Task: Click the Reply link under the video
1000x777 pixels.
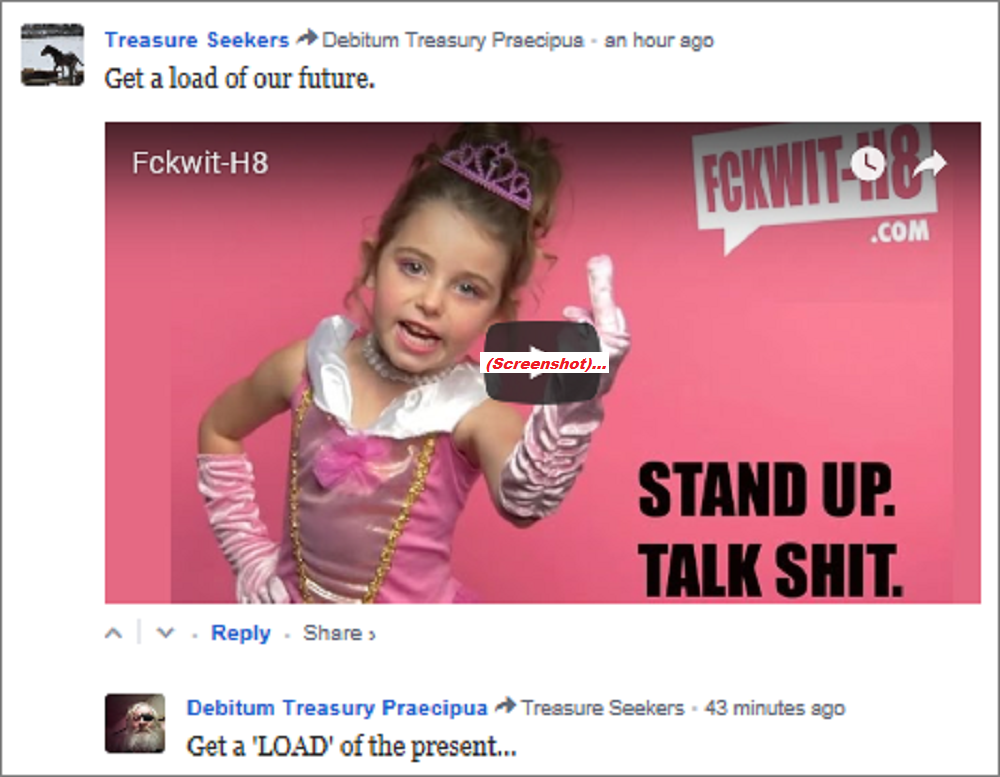Action: click(x=240, y=633)
